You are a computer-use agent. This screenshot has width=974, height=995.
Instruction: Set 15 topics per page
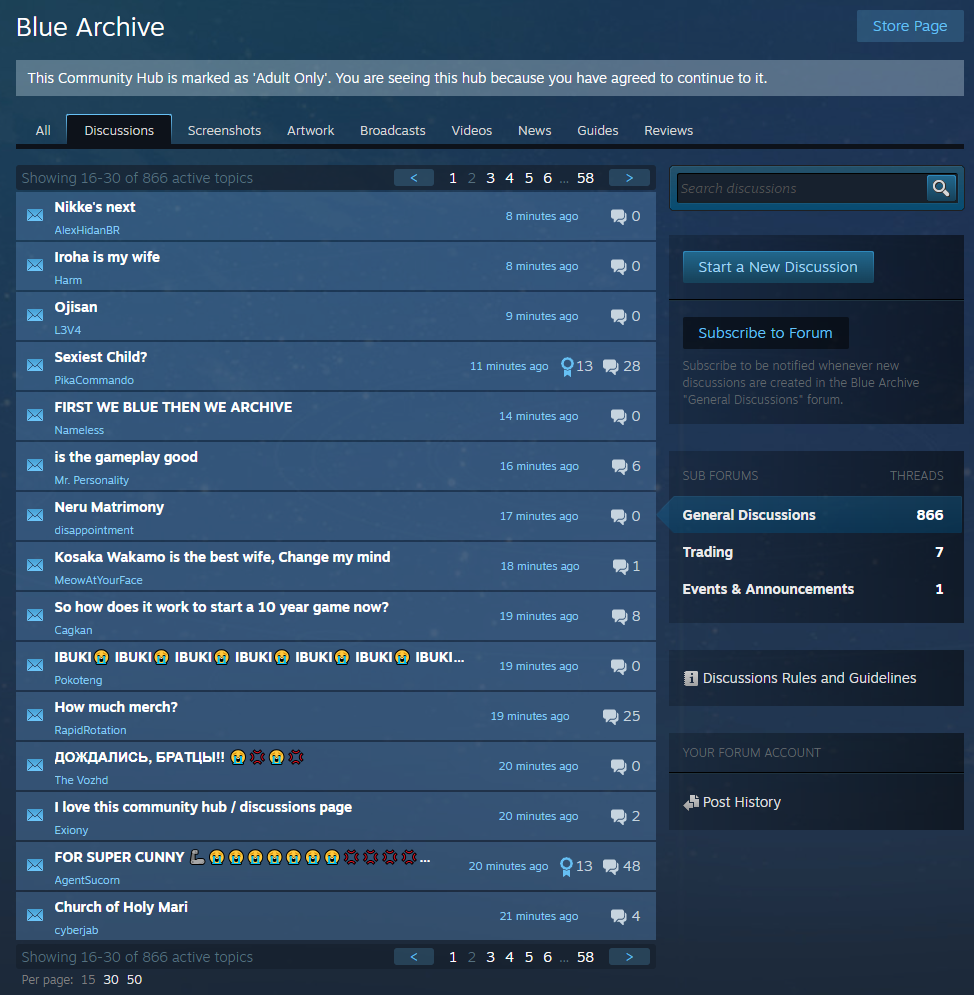88,980
